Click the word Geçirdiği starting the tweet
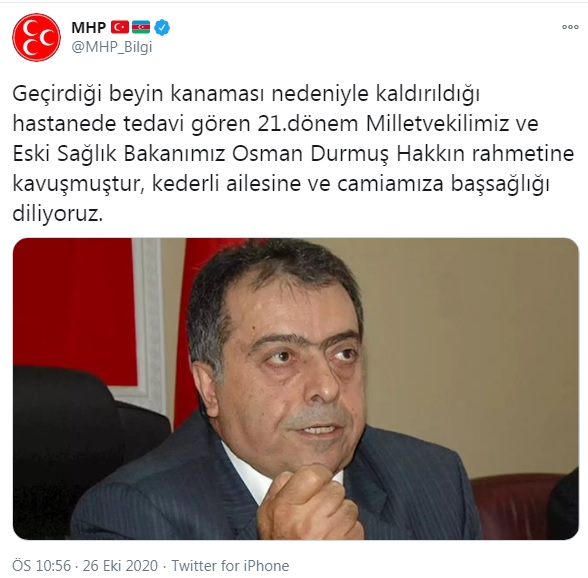Screen dimensions: 588x578 pyautogui.click(x=57, y=94)
